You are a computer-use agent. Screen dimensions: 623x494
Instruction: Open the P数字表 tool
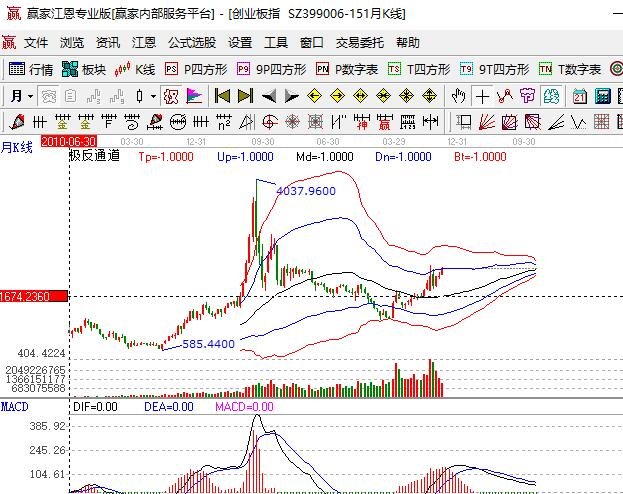tap(347, 70)
